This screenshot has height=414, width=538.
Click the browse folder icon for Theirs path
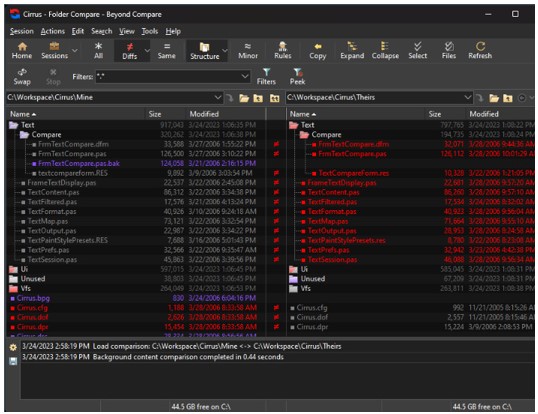pyautogui.click(x=494, y=98)
